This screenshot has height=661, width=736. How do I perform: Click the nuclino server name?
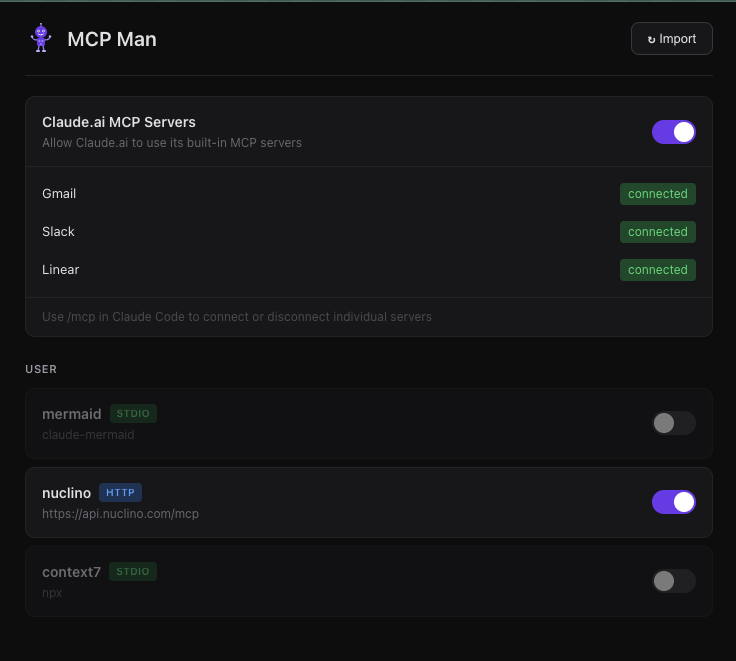click(x=67, y=493)
